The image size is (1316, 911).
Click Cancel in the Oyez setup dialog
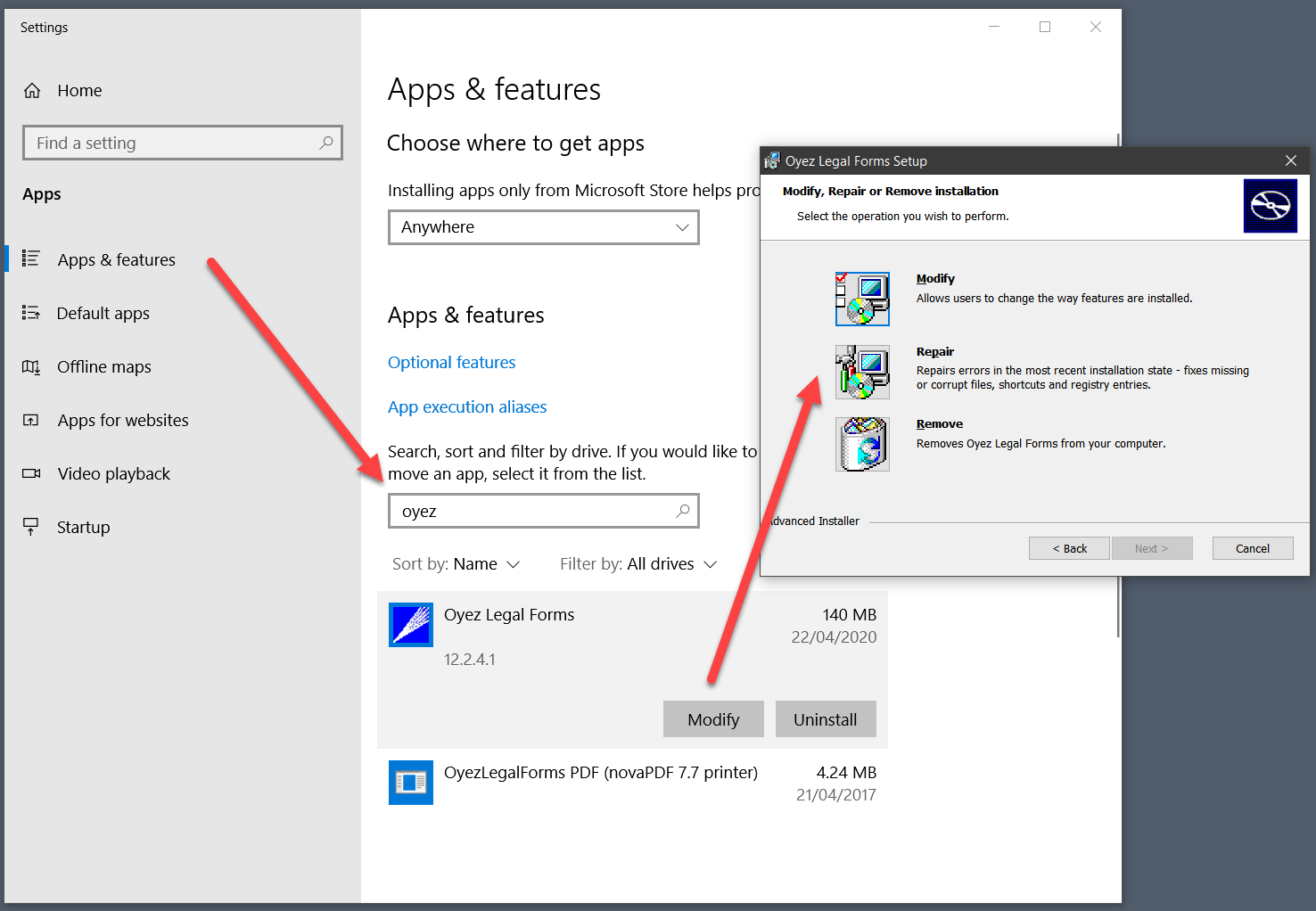pos(1252,548)
